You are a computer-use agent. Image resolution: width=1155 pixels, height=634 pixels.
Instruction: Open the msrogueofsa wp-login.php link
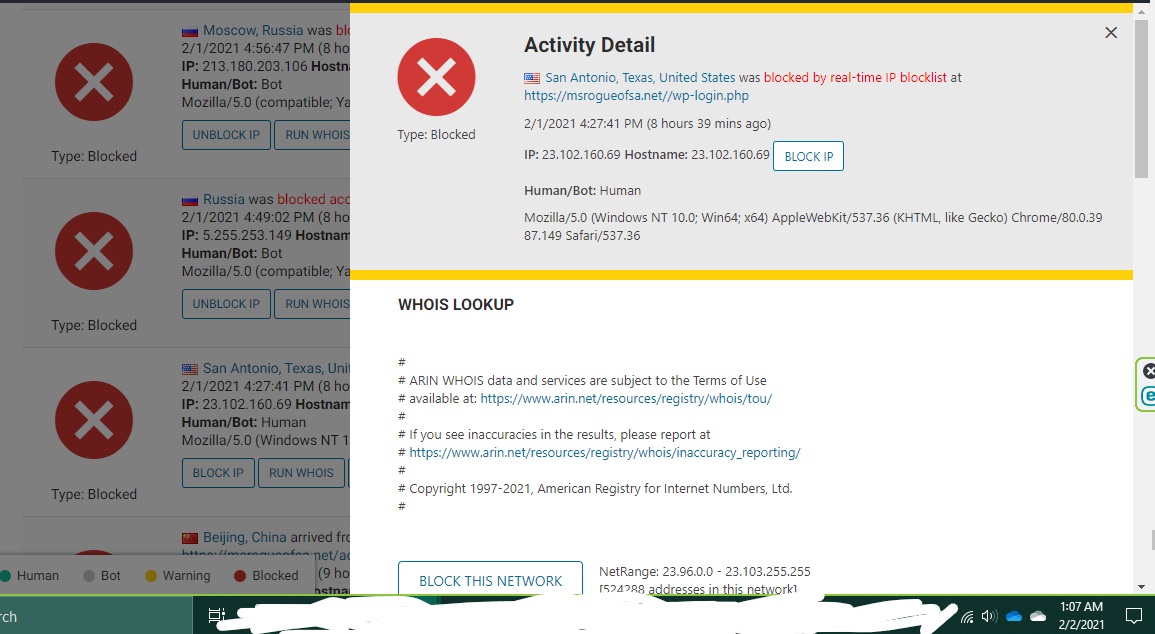coord(636,96)
